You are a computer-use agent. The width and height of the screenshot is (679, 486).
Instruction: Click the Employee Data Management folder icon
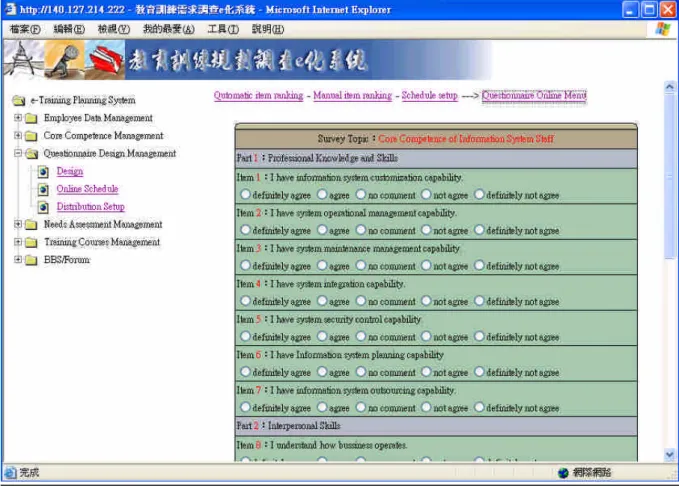coord(31,118)
